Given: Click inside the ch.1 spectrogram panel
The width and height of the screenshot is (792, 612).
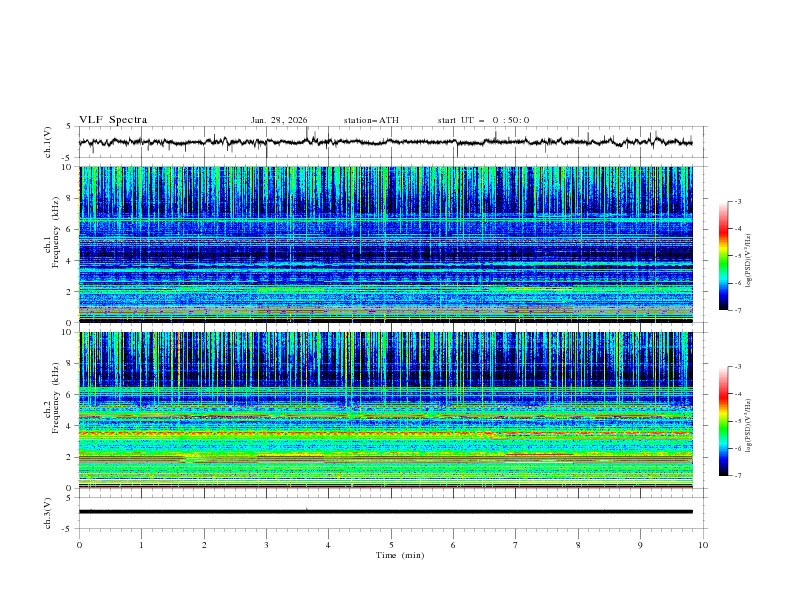Looking at the screenshot, I should 386,244.
